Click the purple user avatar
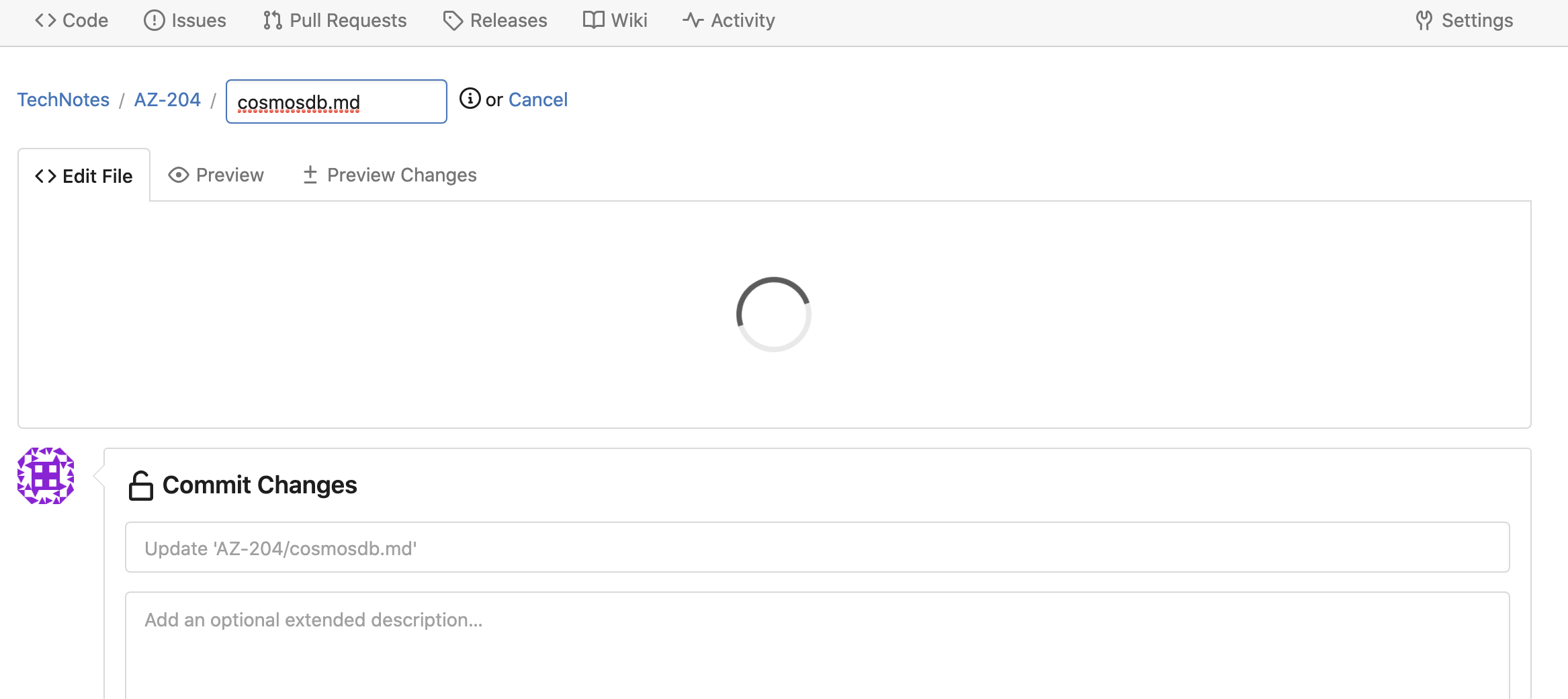This screenshot has width=1568, height=699. 46,476
